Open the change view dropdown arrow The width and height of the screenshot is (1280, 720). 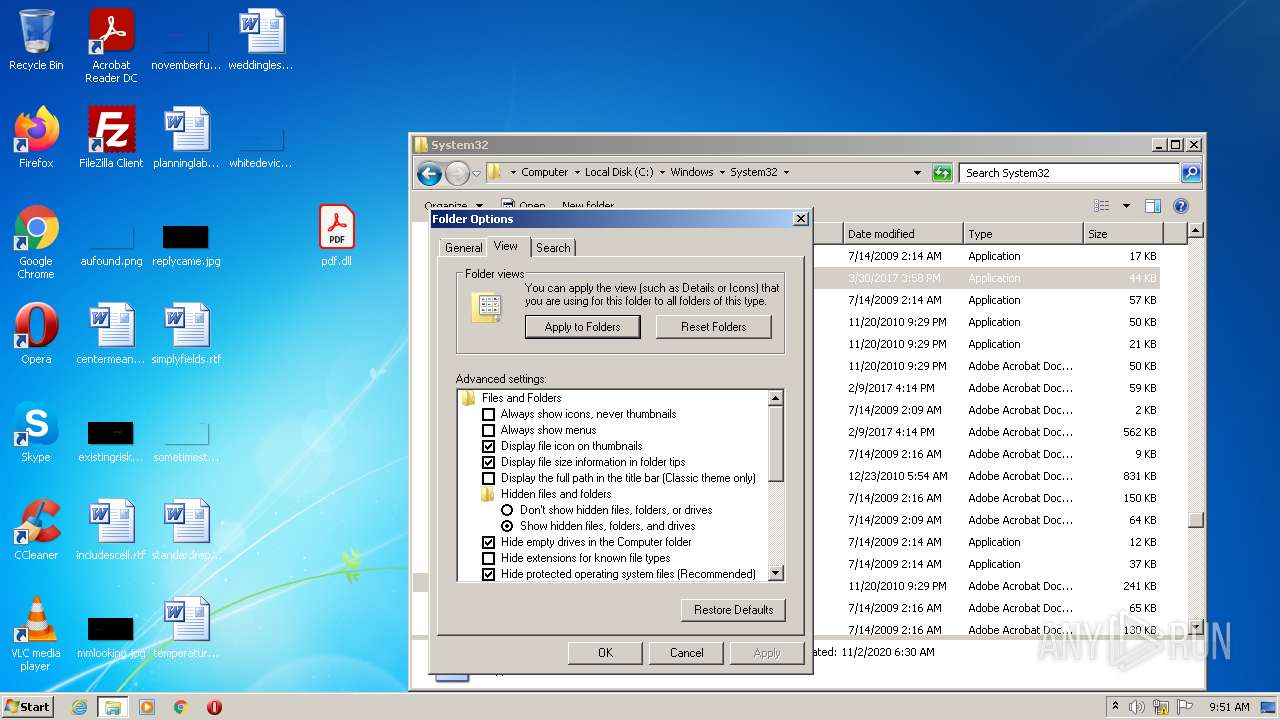coord(1126,206)
